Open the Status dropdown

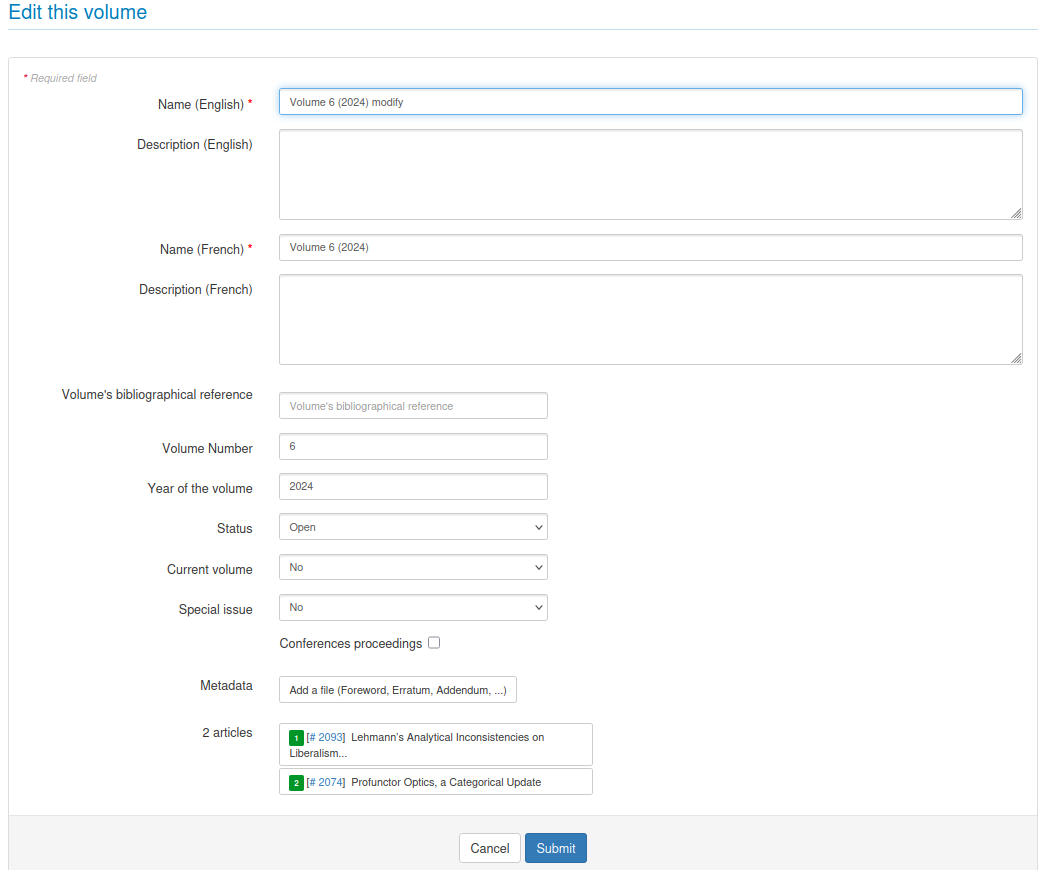[413, 527]
